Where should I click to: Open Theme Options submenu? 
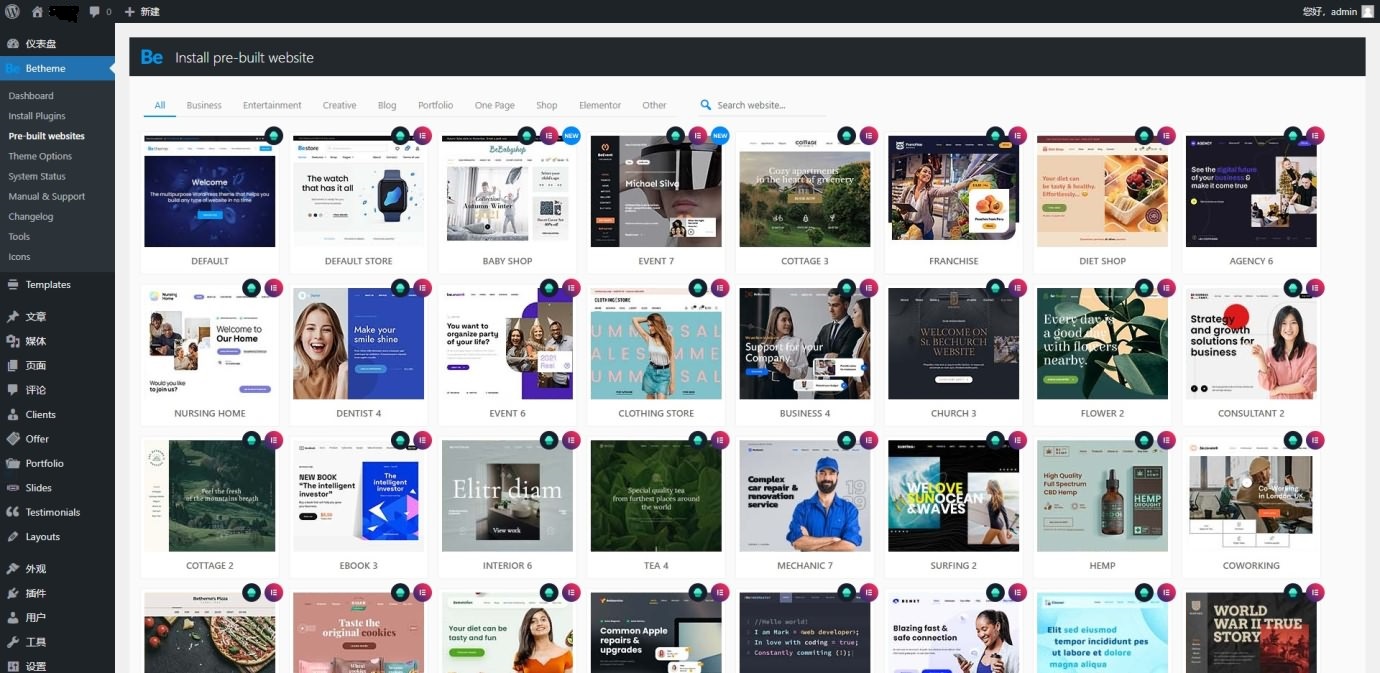[40, 156]
